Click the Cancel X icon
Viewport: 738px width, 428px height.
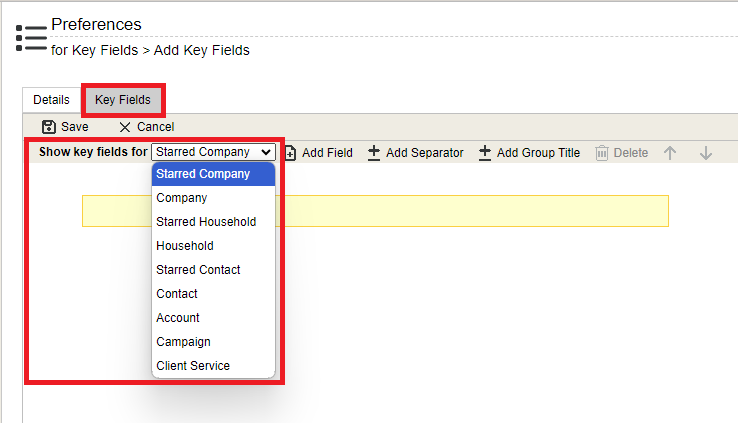[125, 127]
